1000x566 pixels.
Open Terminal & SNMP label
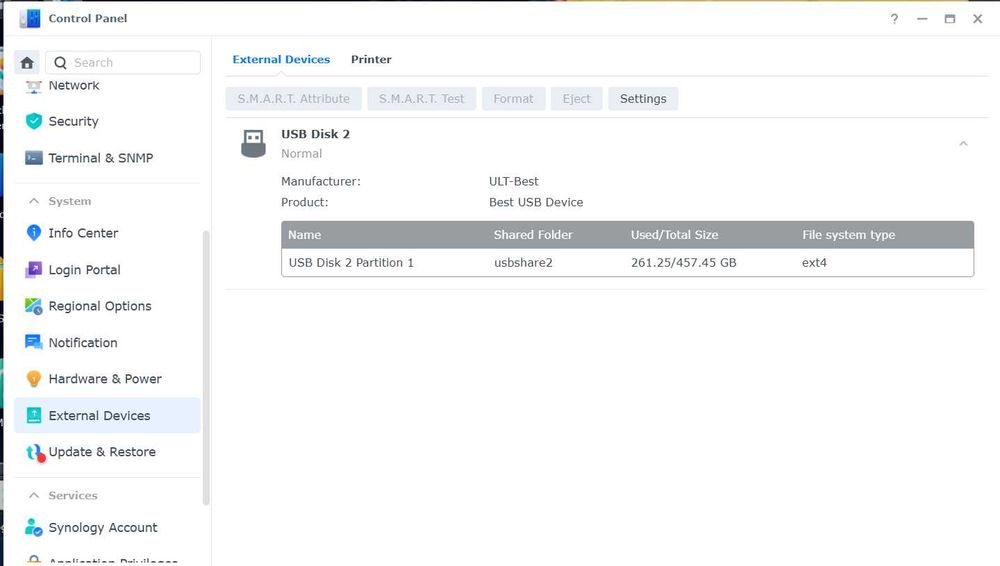[101, 158]
